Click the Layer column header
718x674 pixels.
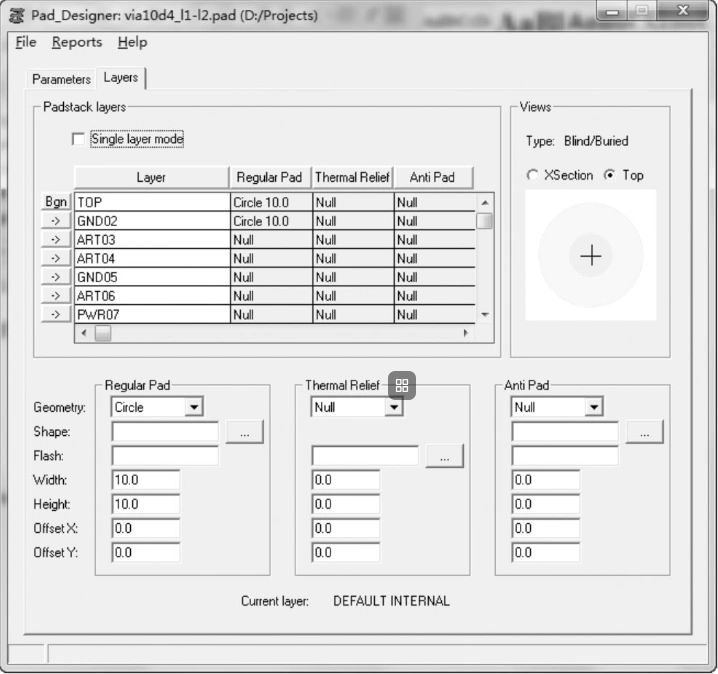point(152,177)
